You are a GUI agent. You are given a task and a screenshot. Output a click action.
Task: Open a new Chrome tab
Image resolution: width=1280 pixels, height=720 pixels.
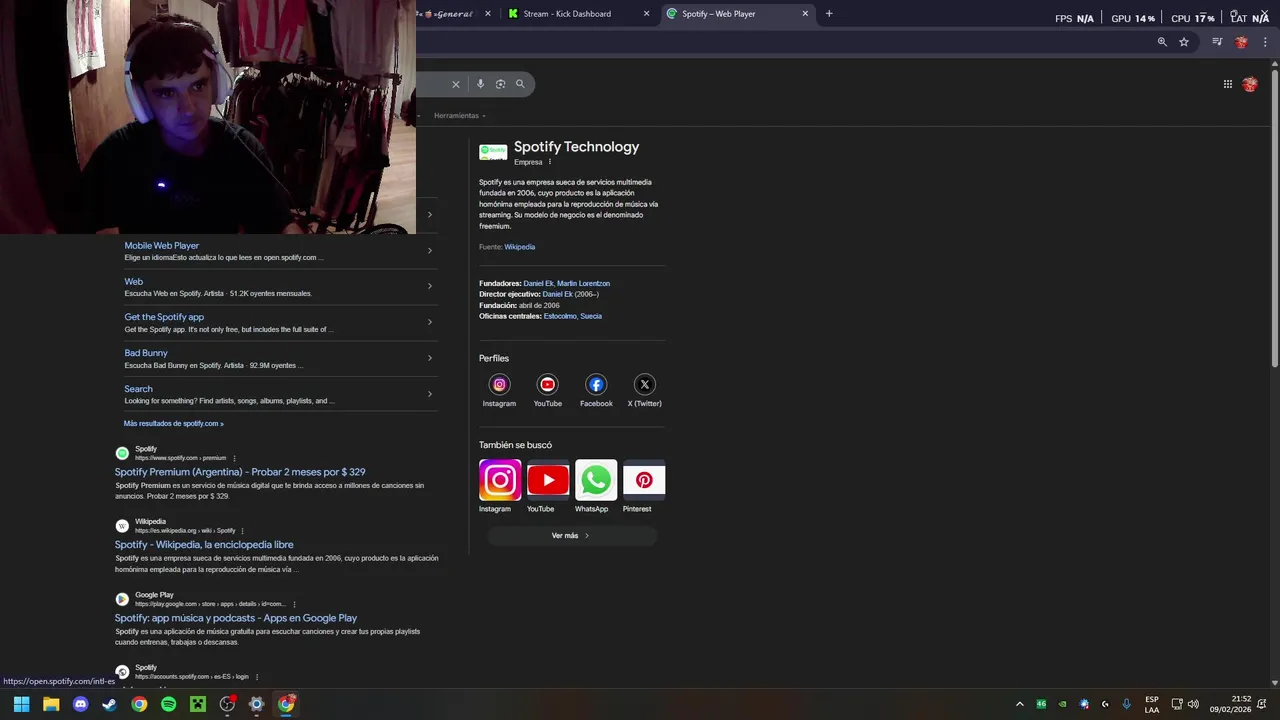[829, 14]
